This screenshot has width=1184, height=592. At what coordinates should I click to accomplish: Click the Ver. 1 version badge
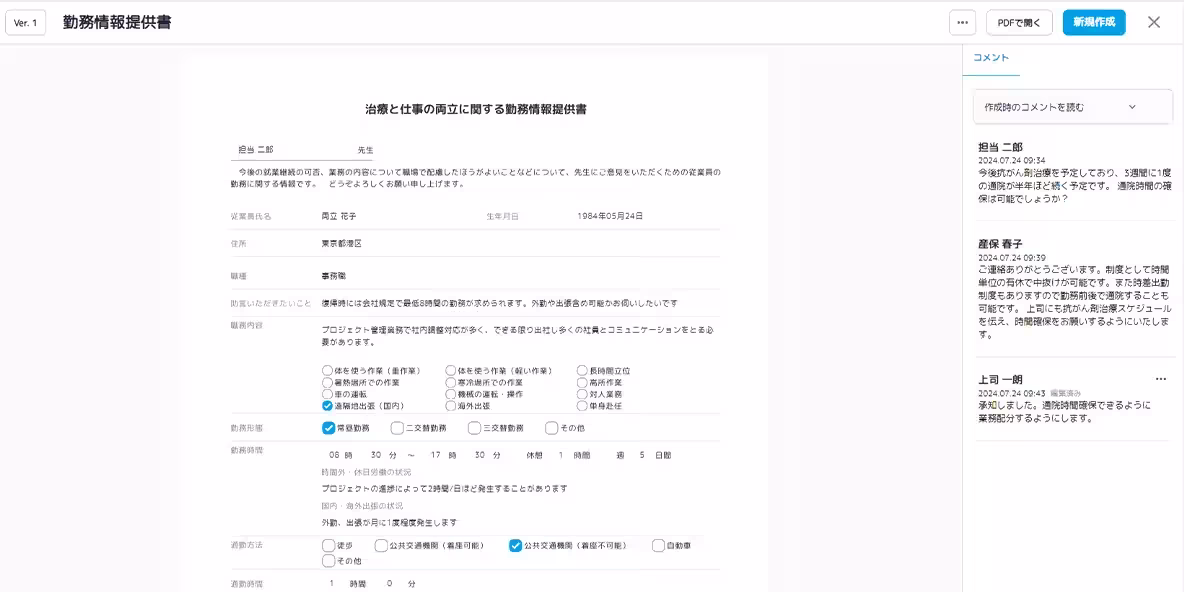point(26,21)
